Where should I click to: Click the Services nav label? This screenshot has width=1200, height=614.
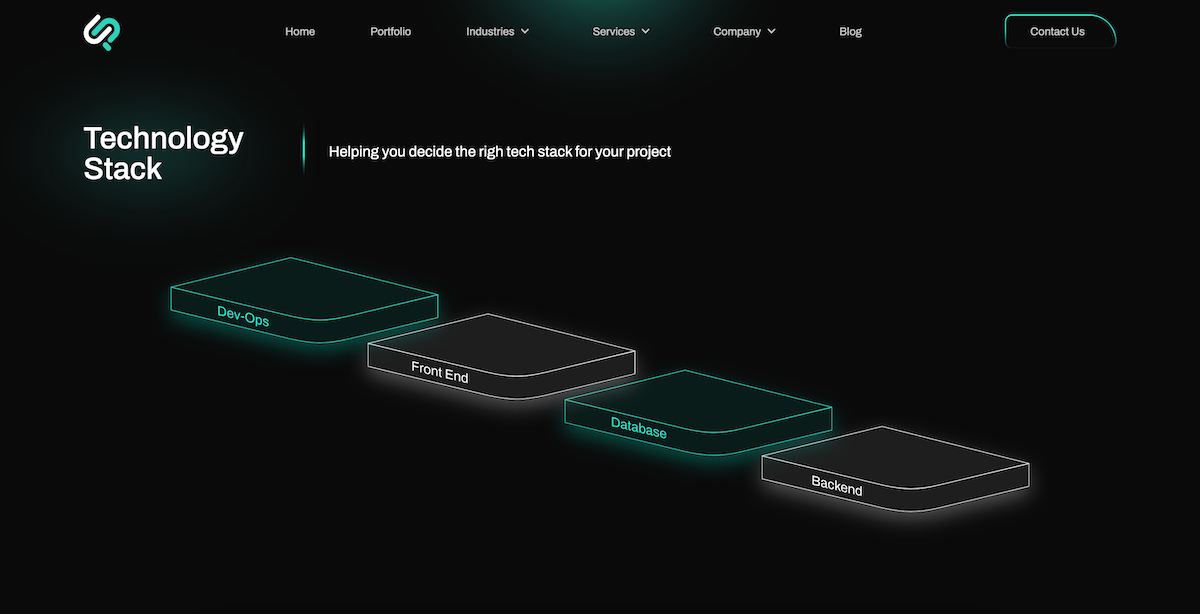[614, 31]
